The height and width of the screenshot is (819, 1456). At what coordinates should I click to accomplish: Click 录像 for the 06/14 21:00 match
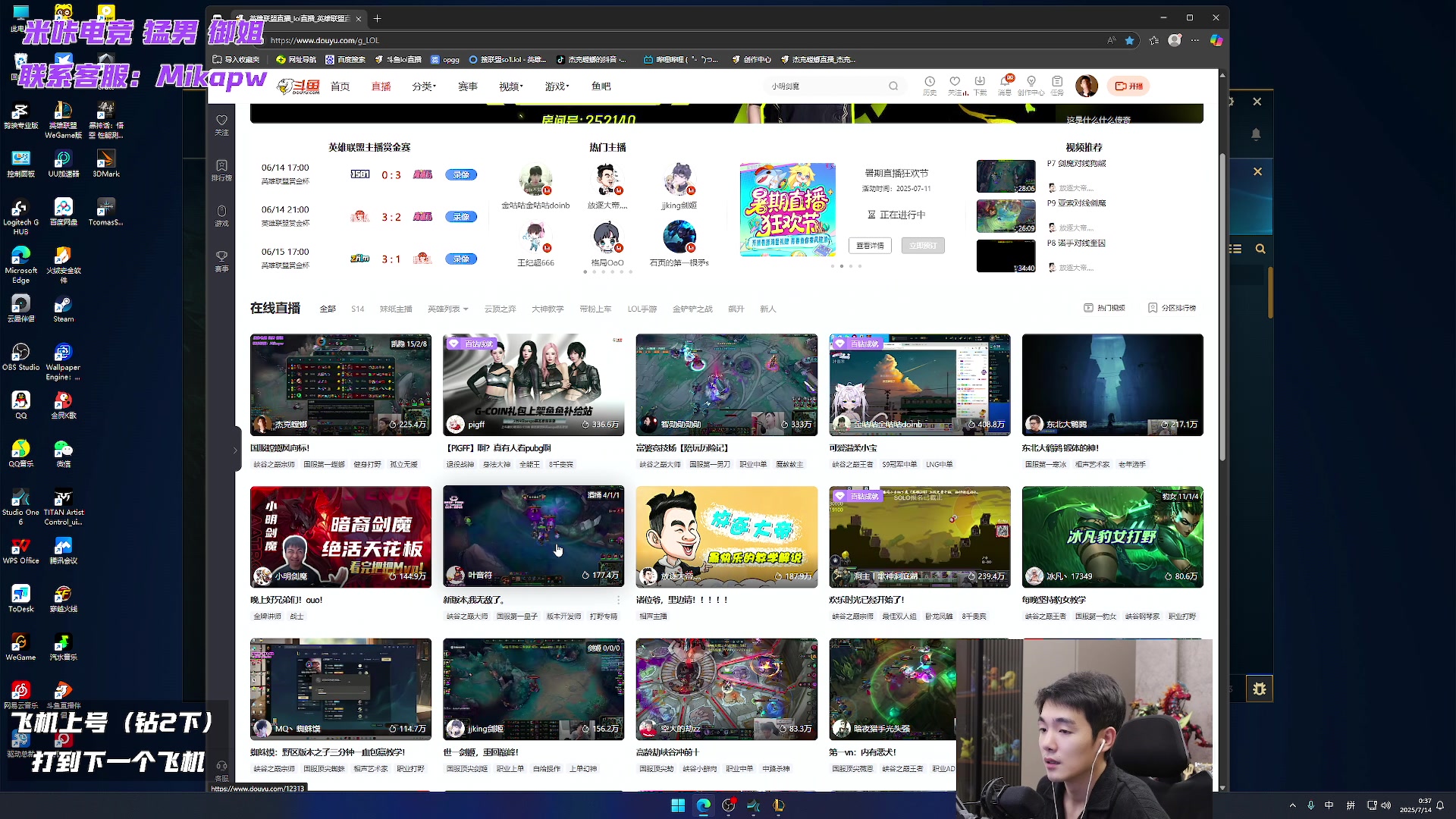coord(461,217)
